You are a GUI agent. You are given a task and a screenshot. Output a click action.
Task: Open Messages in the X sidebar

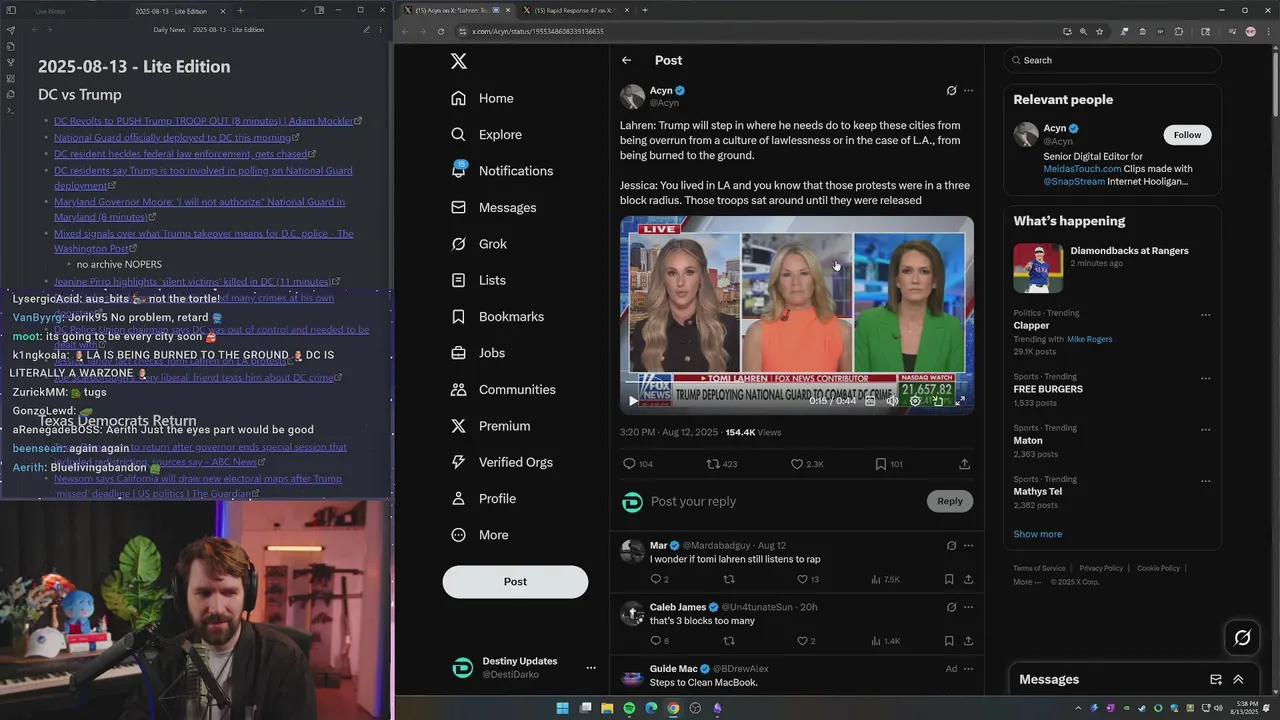point(494,207)
